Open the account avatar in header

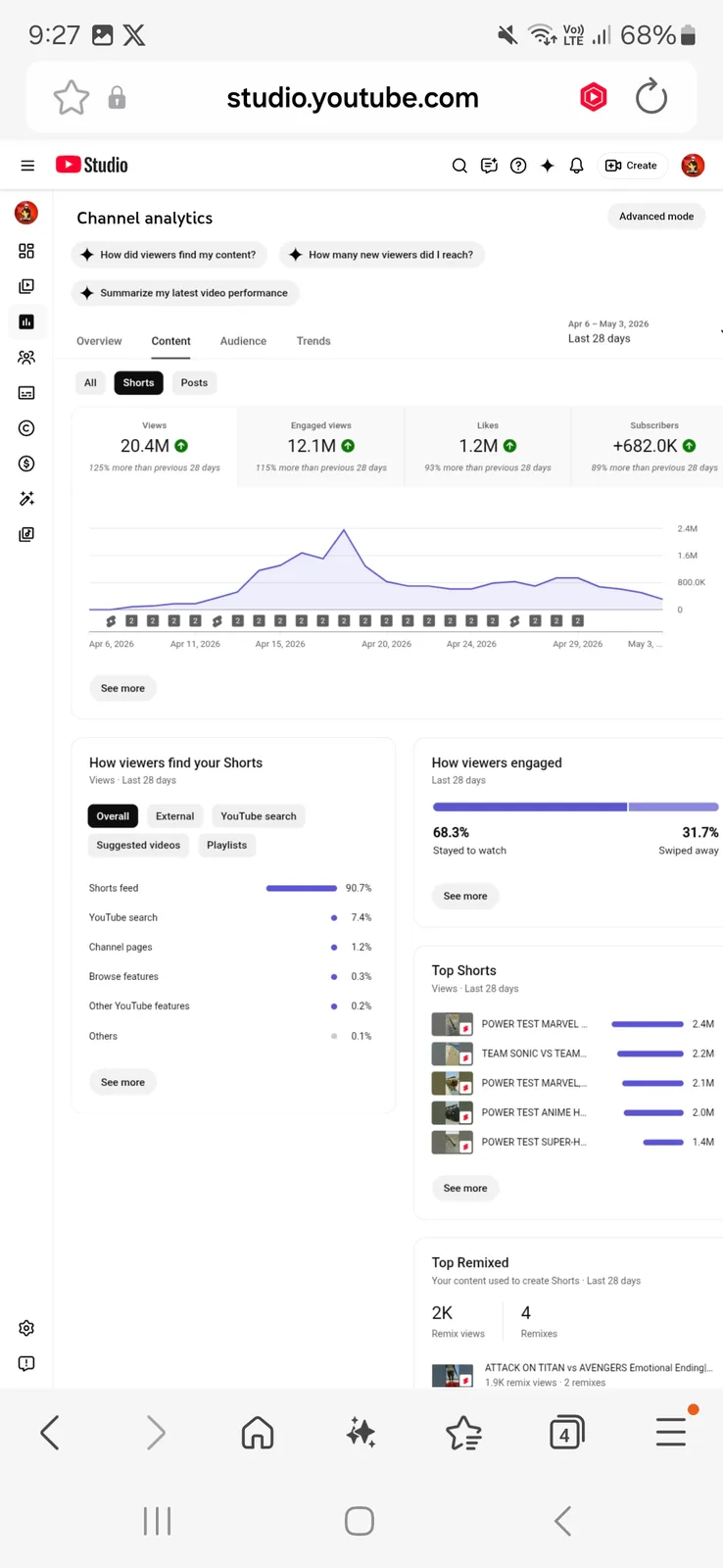point(693,166)
